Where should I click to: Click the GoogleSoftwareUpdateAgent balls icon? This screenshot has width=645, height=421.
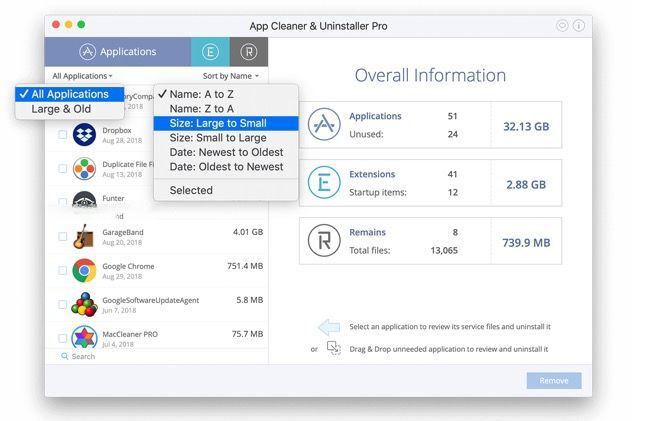coord(84,305)
